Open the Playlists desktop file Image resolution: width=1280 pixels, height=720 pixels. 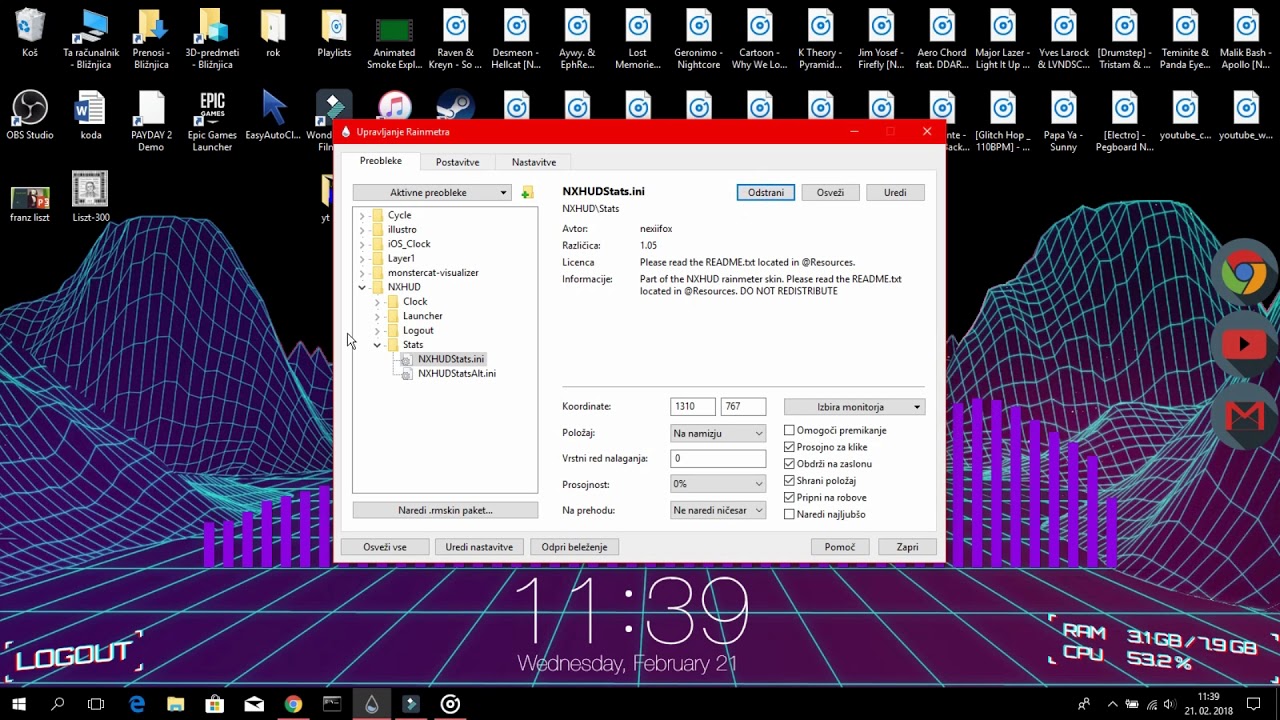point(334,35)
